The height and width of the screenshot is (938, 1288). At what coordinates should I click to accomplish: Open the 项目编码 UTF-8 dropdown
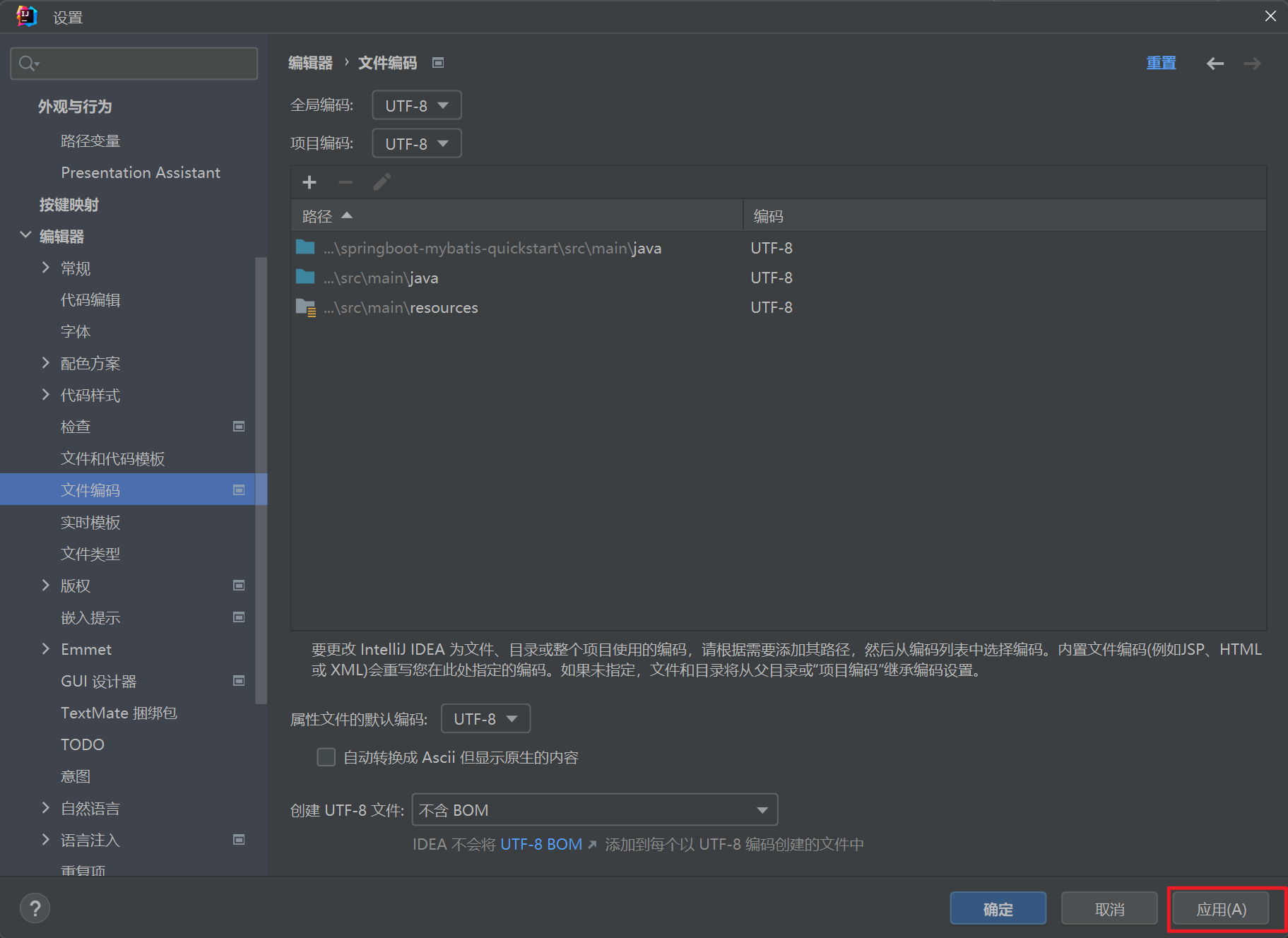tap(416, 143)
